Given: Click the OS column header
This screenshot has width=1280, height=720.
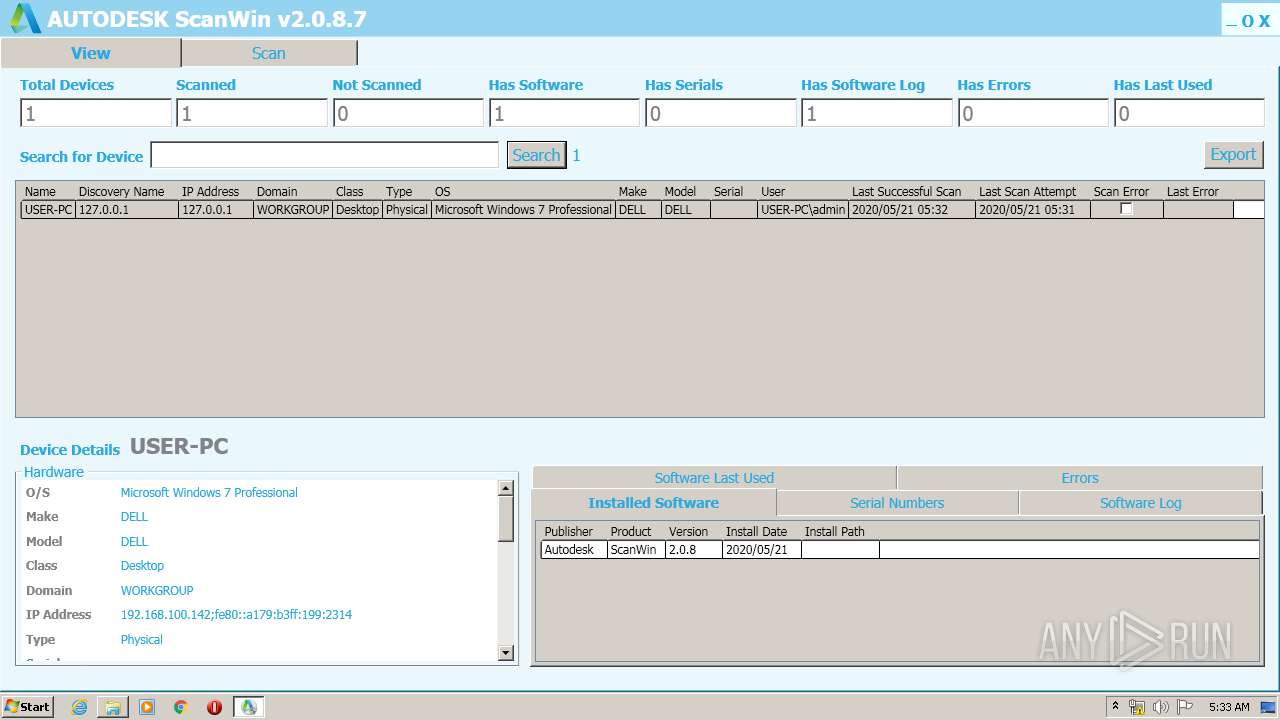Looking at the screenshot, I should [442, 192].
